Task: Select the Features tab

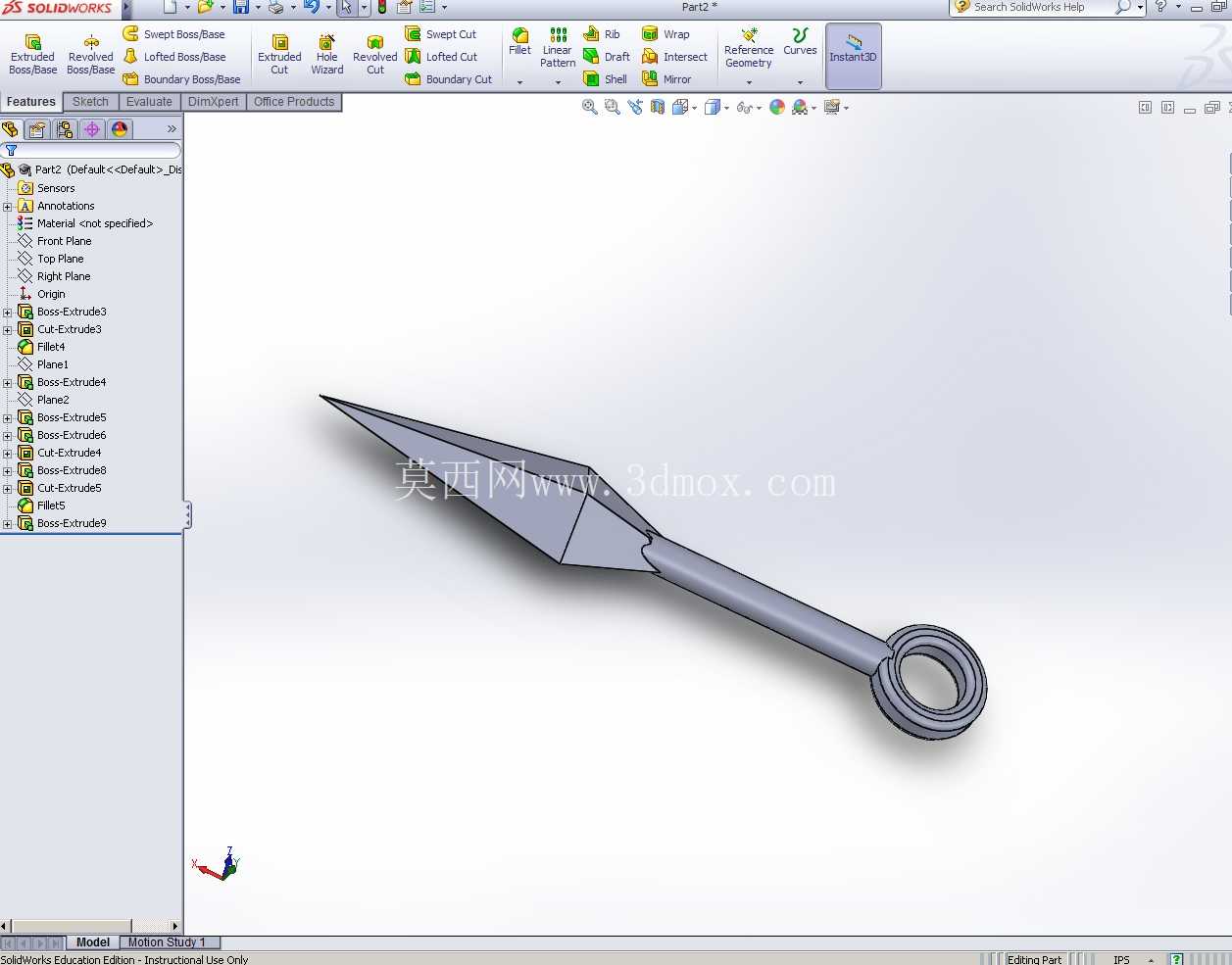Action: [31, 102]
